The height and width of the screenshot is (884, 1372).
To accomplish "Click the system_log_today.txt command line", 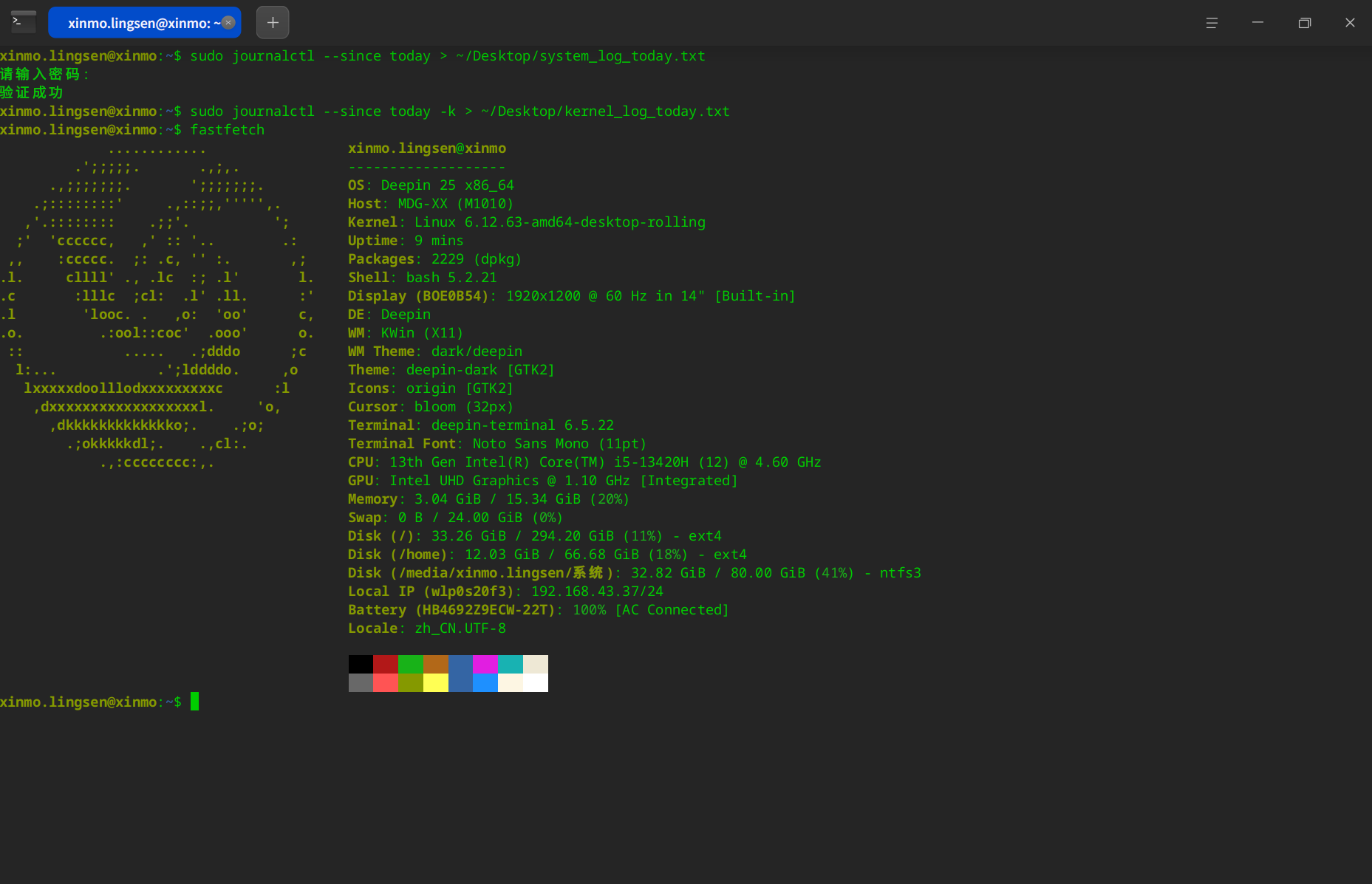I will 352,56.
